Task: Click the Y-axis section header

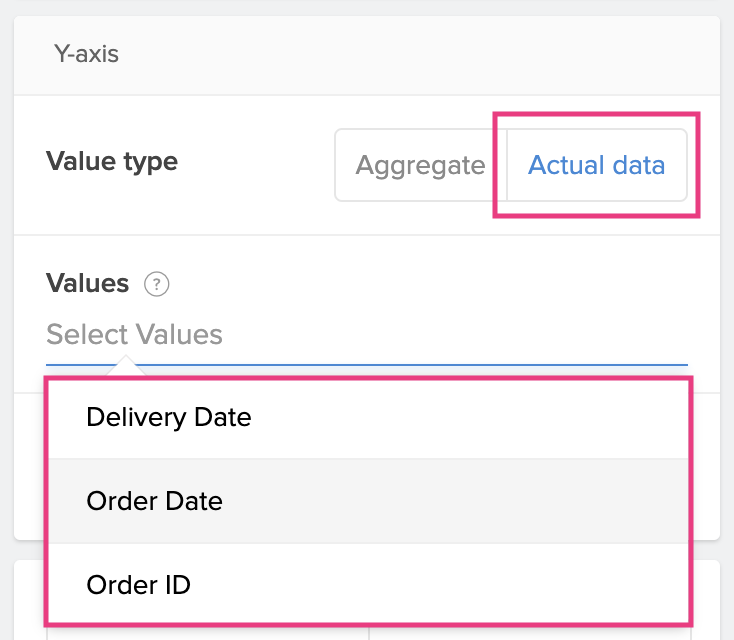Action: click(x=86, y=54)
